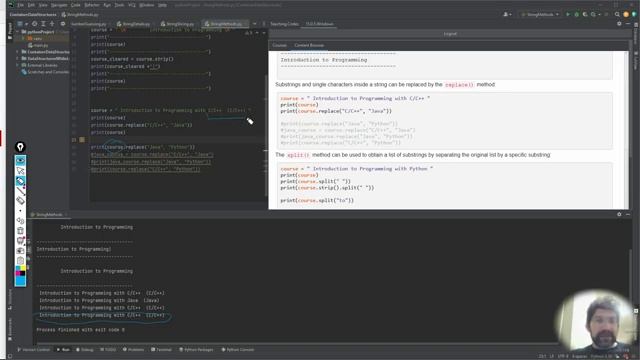The image size is (640, 360).
Task: Capture screenshot with camera annotation icon
Action: click(20, 251)
